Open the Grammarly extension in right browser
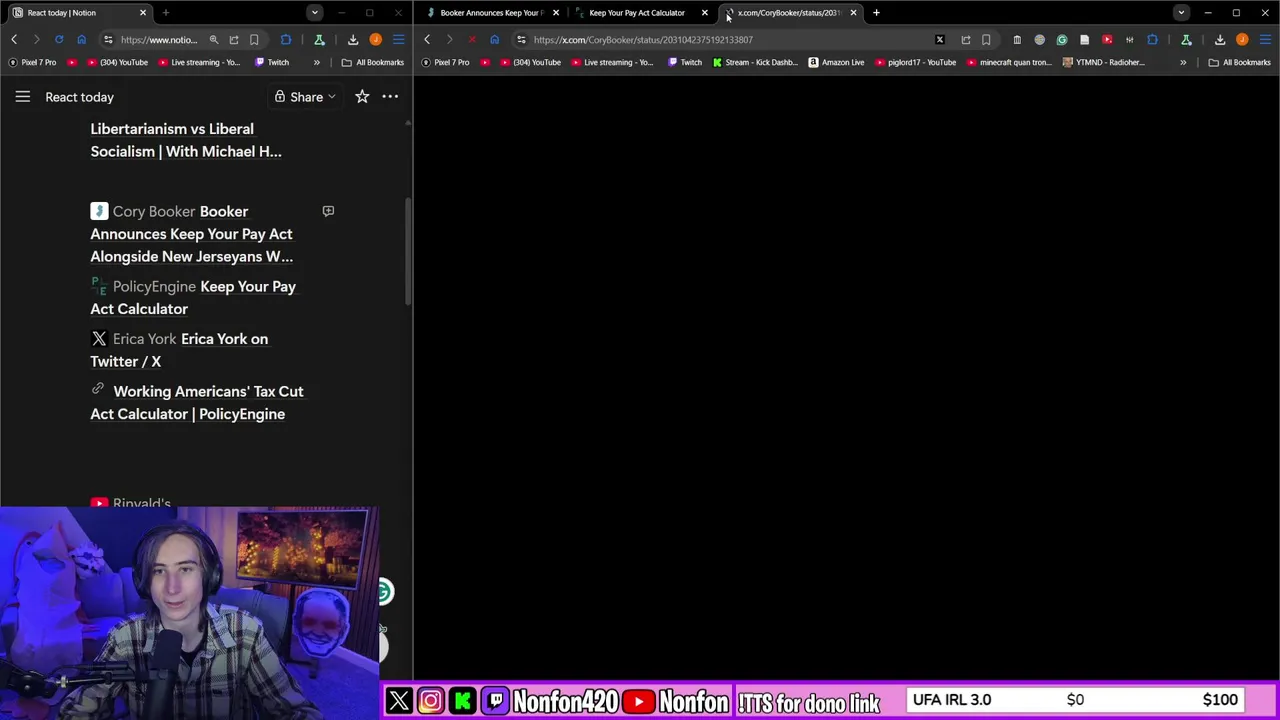This screenshot has height=720, width=1280. (x=1062, y=40)
